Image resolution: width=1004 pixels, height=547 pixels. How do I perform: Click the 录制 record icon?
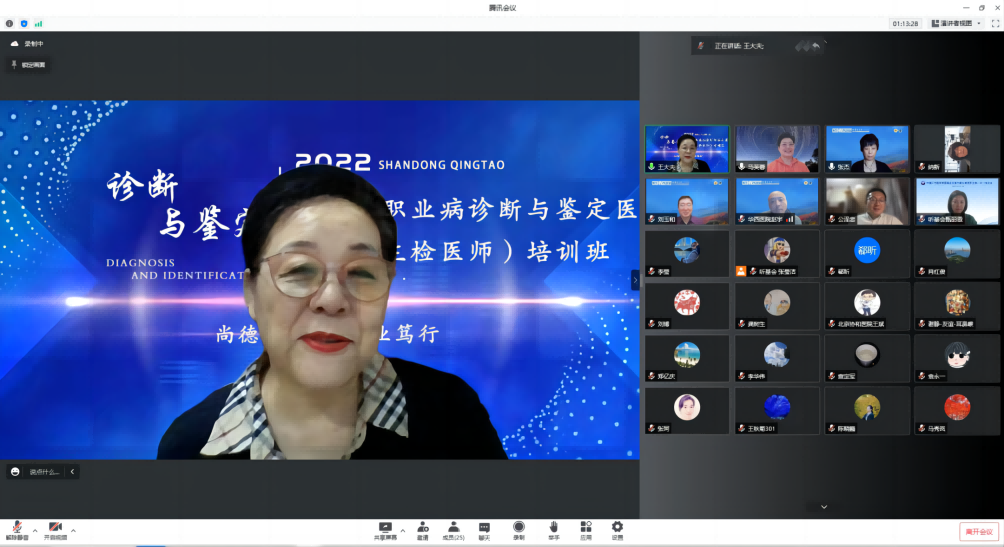[518, 527]
